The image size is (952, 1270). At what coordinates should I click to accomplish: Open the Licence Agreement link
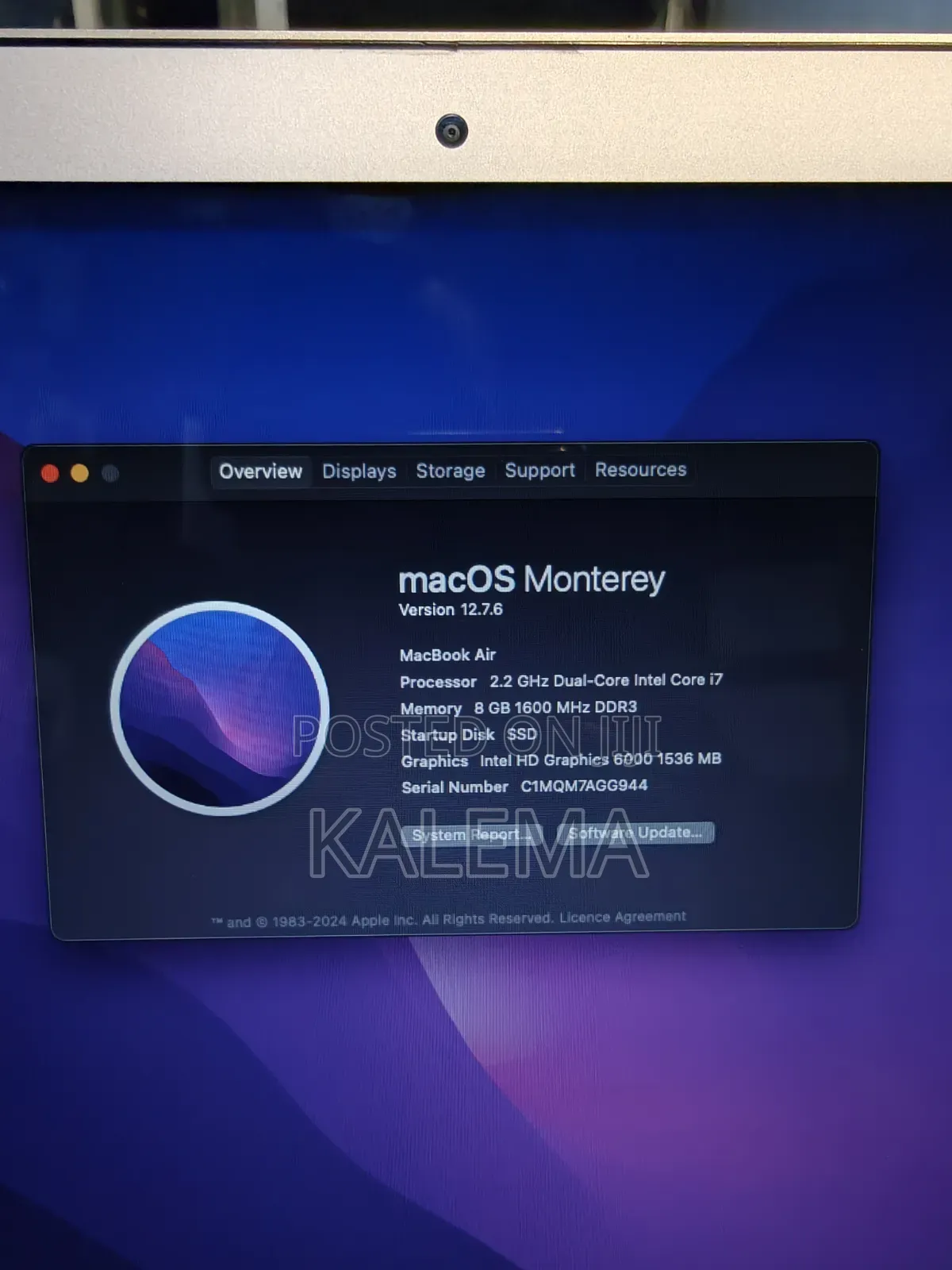pos(623,917)
